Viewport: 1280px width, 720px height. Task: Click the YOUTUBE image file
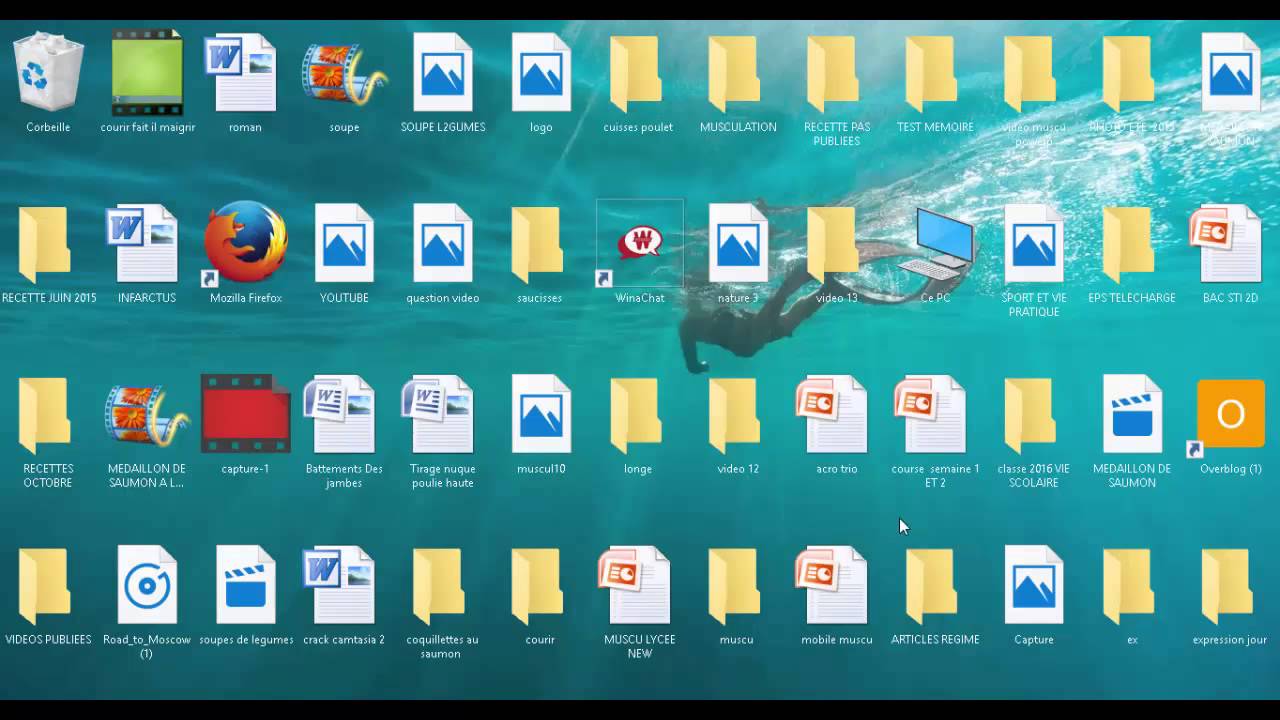pyautogui.click(x=344, y=245)
